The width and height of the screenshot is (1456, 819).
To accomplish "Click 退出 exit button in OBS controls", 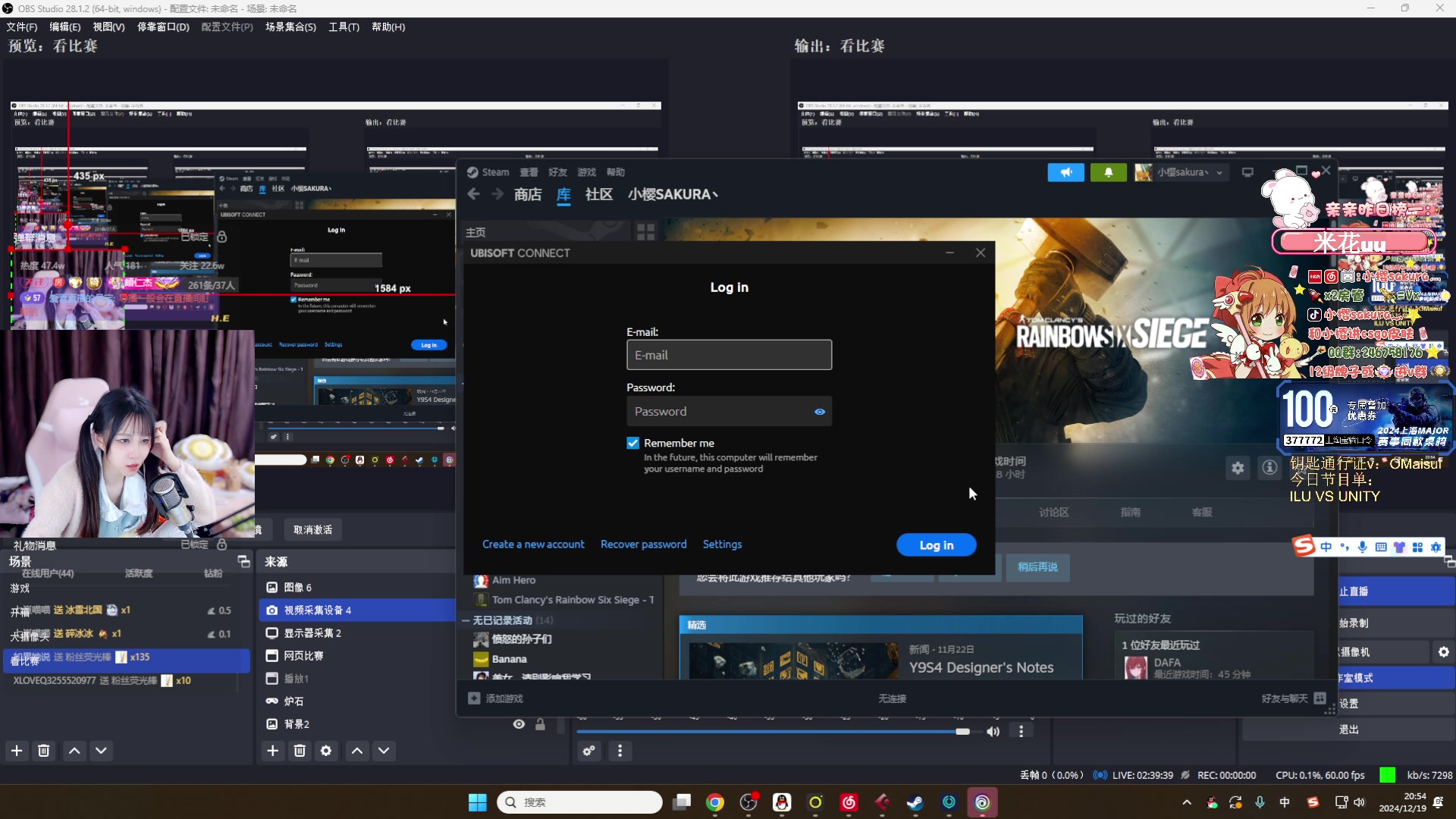I will tap(1348, 730).
